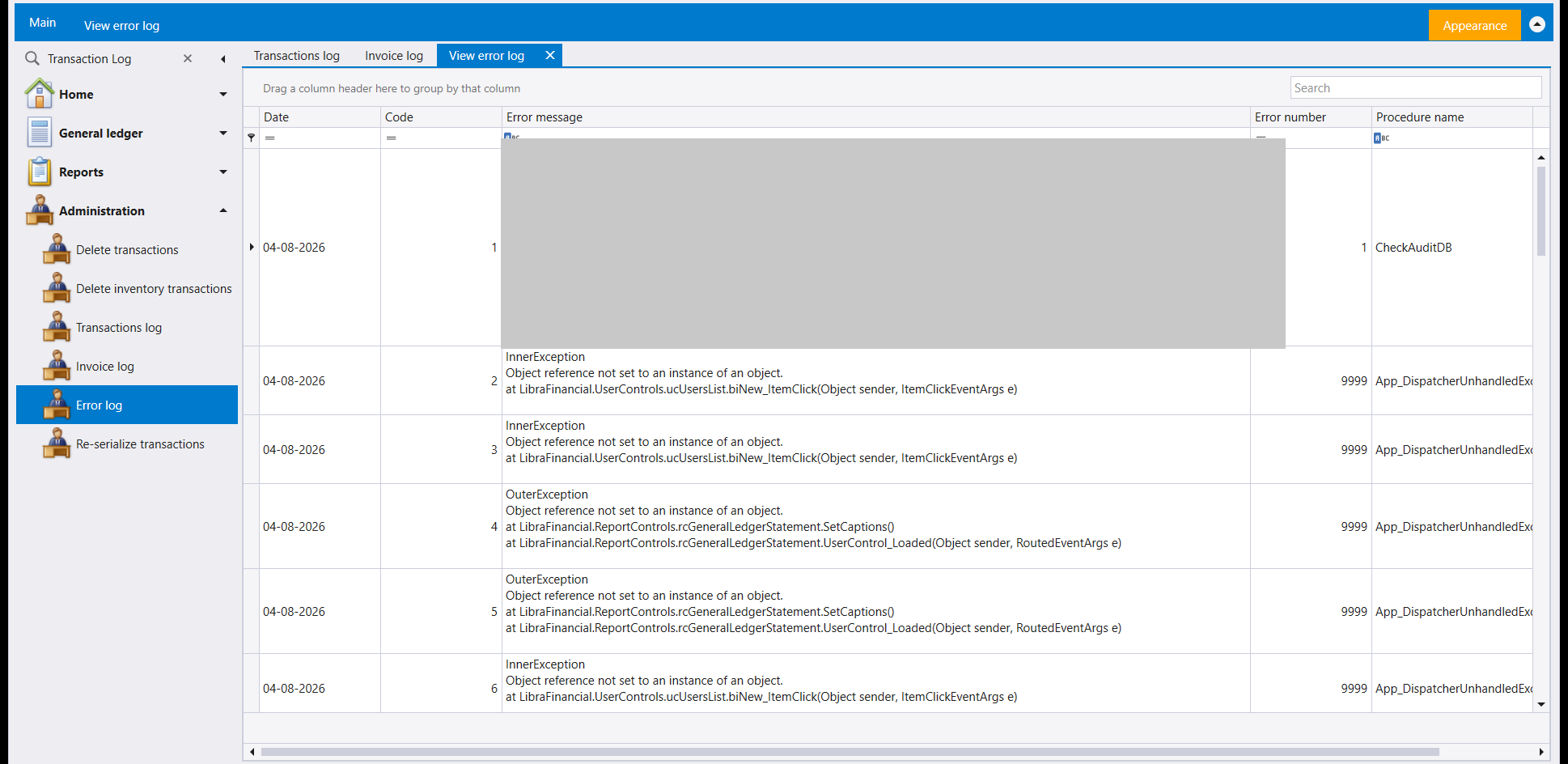This screenshot has height=764, width=1568.
Task: Collapse the ribbon with round arrow button
Action: [x=1537, y=24]
